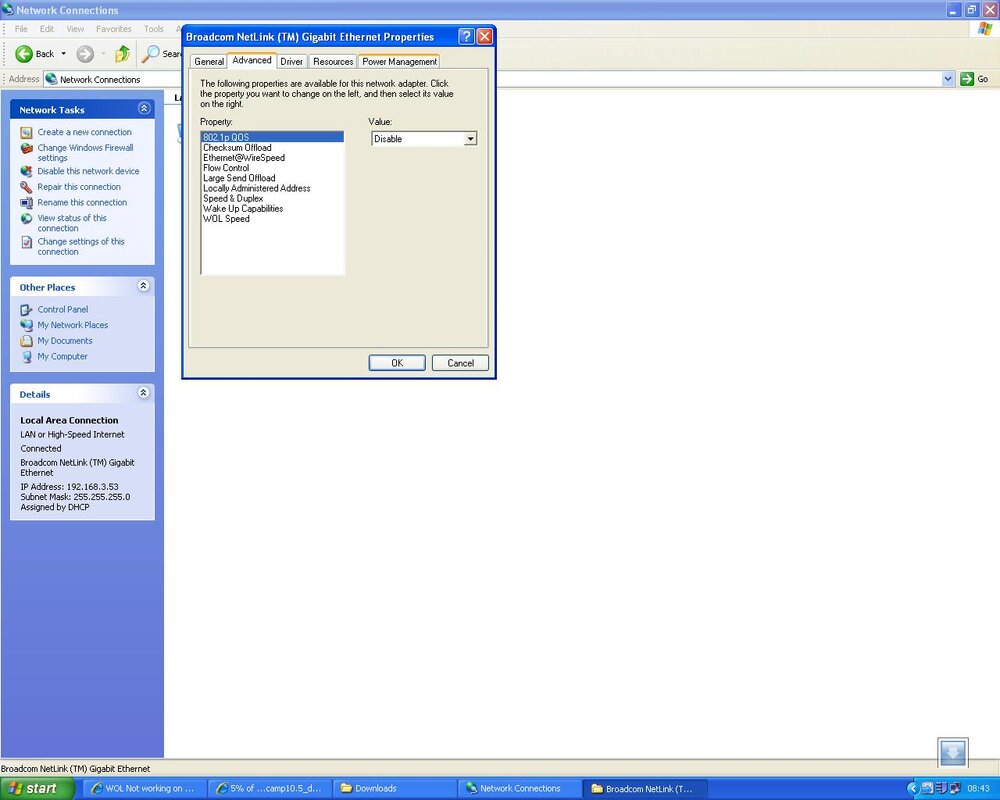The width and height of the screenshot is (1000, 800).
Task: Collapse the Details panel
Action: tap(144, 393)
